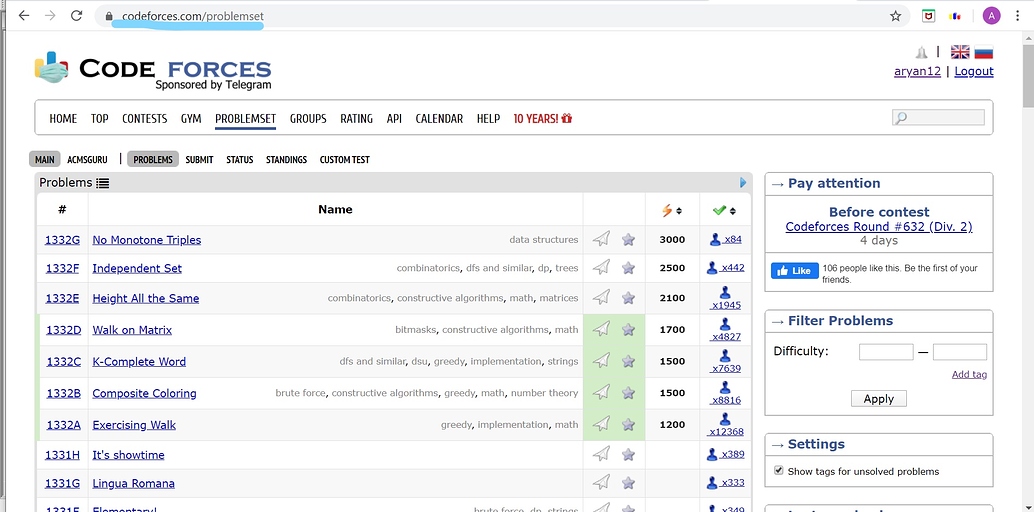Screen dimensions: 1034x512
Task: Reload the page with refresh icon
Action: (x=76, y=16)
